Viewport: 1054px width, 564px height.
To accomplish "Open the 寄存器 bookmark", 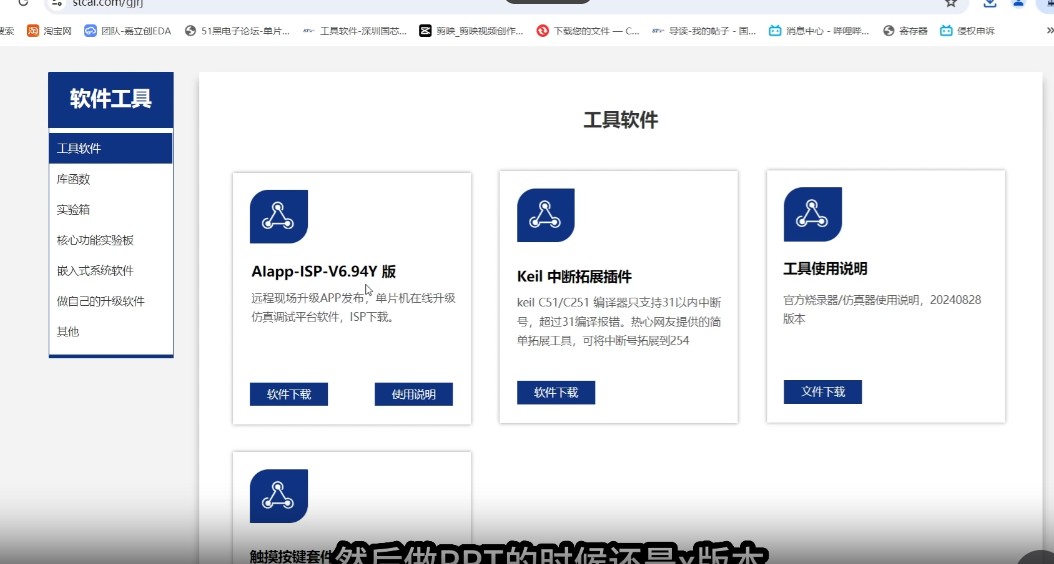I will click(905, 31).
